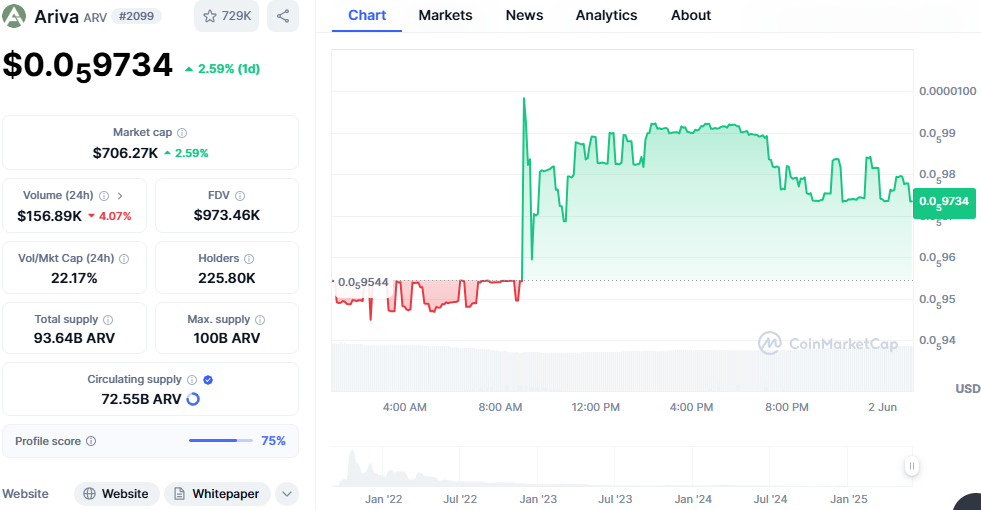Open the Whitepaper link button
The height and width of the screenshot is (510, 981).
click(x=217, y=494)
